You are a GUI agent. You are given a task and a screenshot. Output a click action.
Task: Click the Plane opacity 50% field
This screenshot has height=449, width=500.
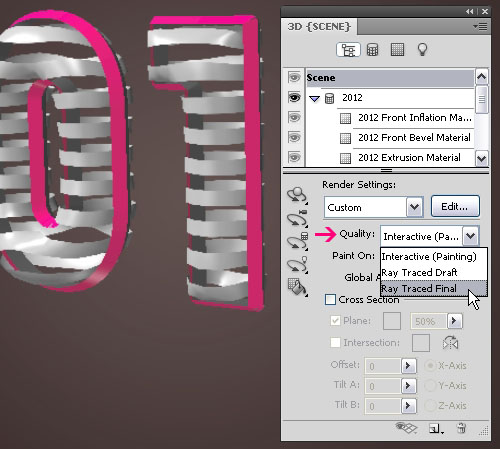(x=429, y=321)
